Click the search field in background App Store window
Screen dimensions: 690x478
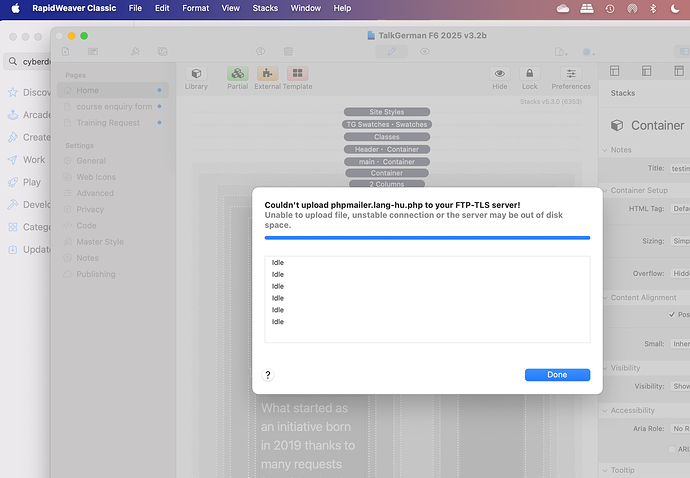[28, 62]
